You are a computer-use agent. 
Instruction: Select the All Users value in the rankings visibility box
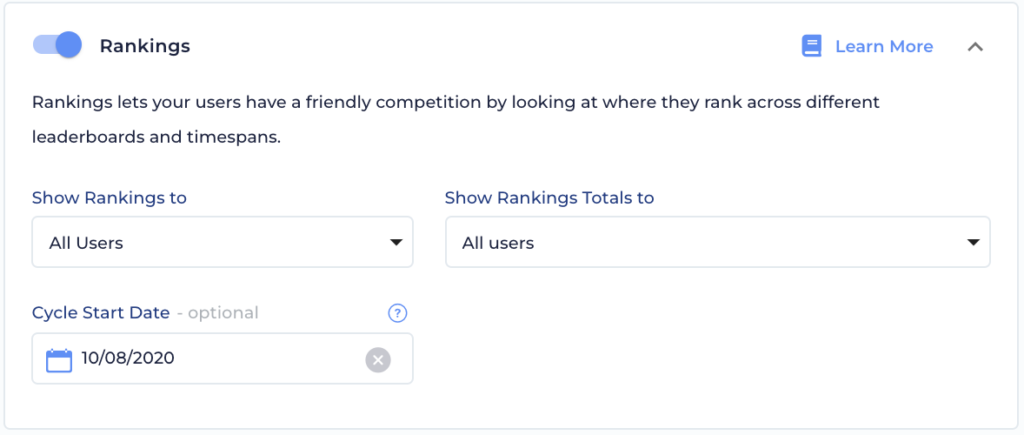coord(86,243)
